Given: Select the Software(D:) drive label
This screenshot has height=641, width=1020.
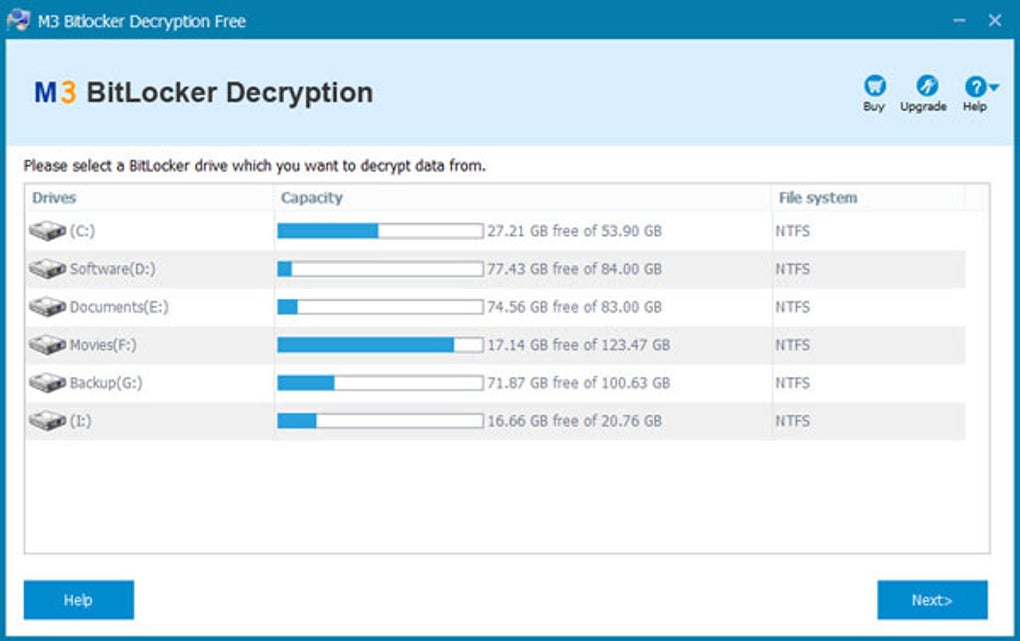Looking at the screenshot, I should pyautogui.click(x=113, y=269).
